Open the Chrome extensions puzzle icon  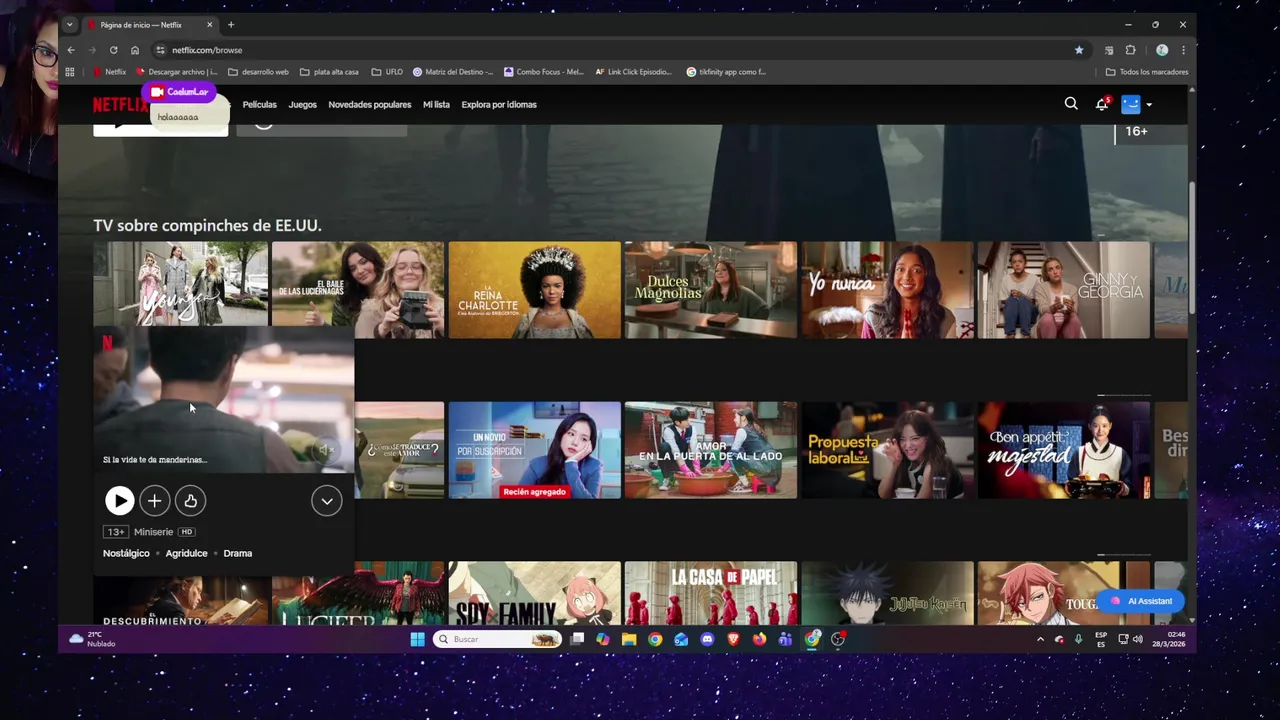point(1131,50)
